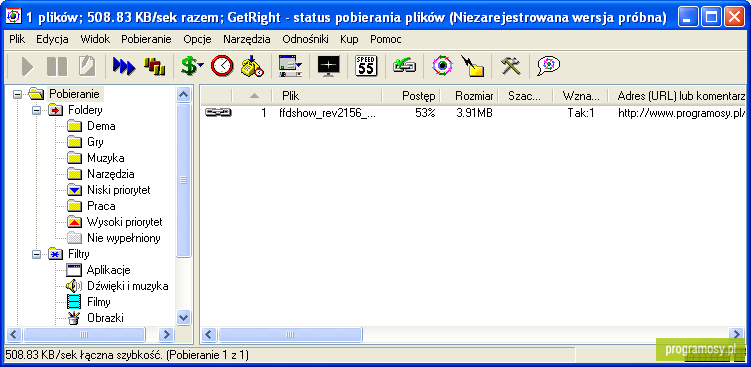Screen dimensions: 751x367
Task: Click the speech bubble toolbar icon
Action: coord(548,66)
